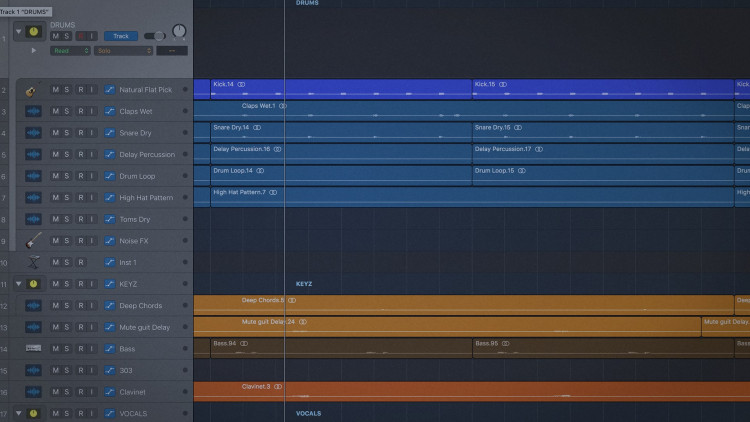Adjust the DRUMS track pan knob
The width and height of the screenshot is (750, 422).
tap(179, 32)
